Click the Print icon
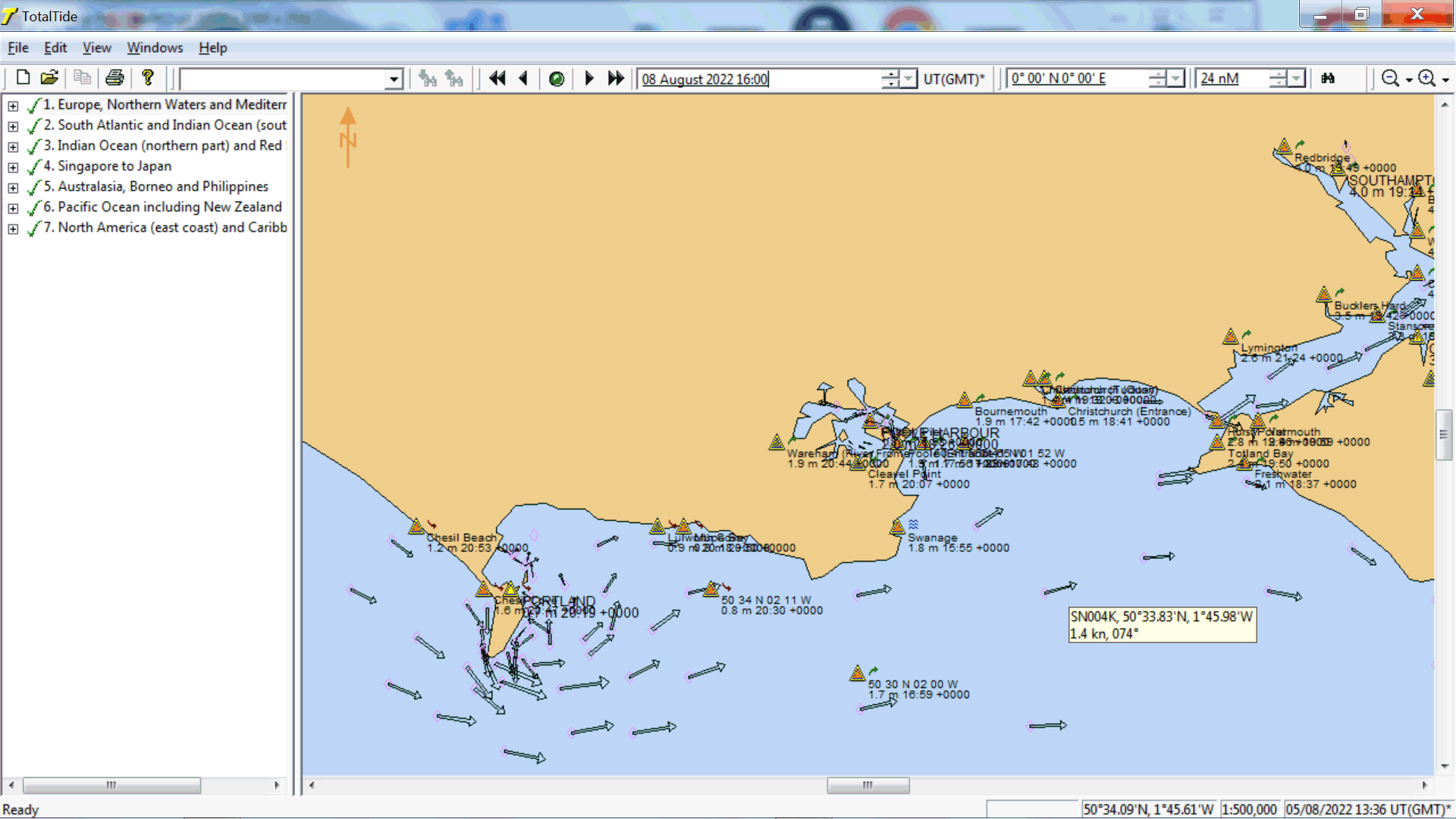This screenshot has height=819, width=1456. (115, 78)
